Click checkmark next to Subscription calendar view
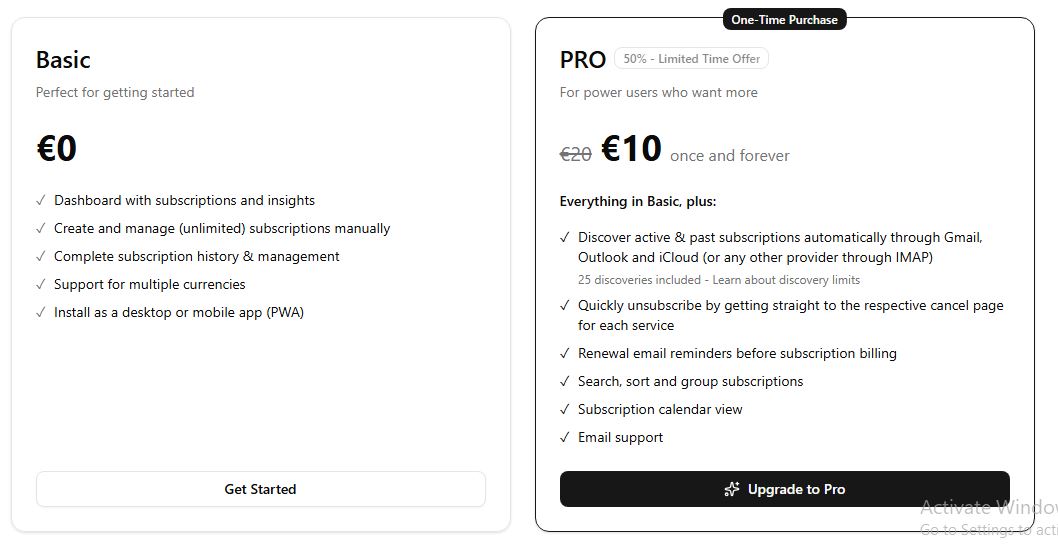Viewport: 1058px width, 558px height. point(565,410)
